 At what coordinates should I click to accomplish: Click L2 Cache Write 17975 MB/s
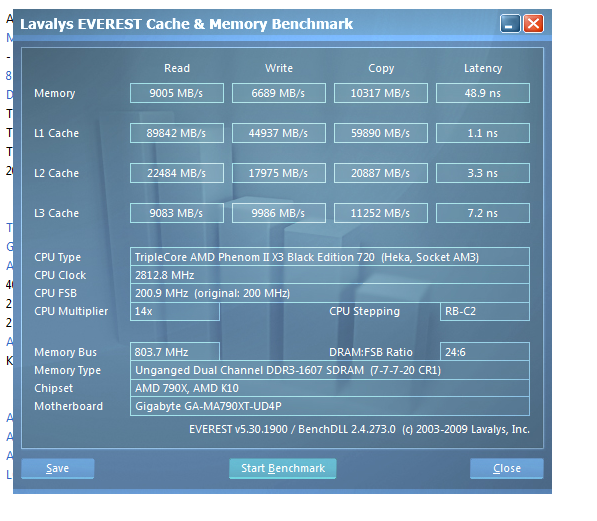pos(279,173)
